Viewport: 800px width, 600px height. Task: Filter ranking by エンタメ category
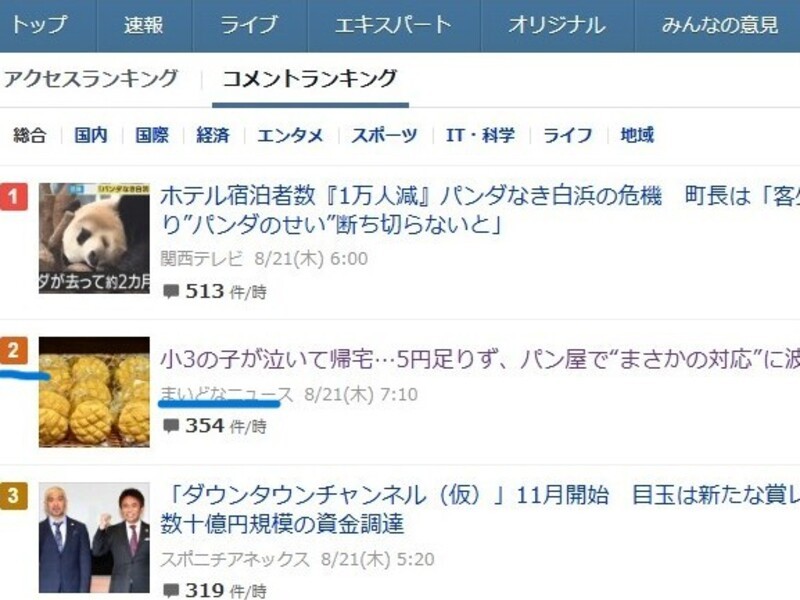point(290,135)
